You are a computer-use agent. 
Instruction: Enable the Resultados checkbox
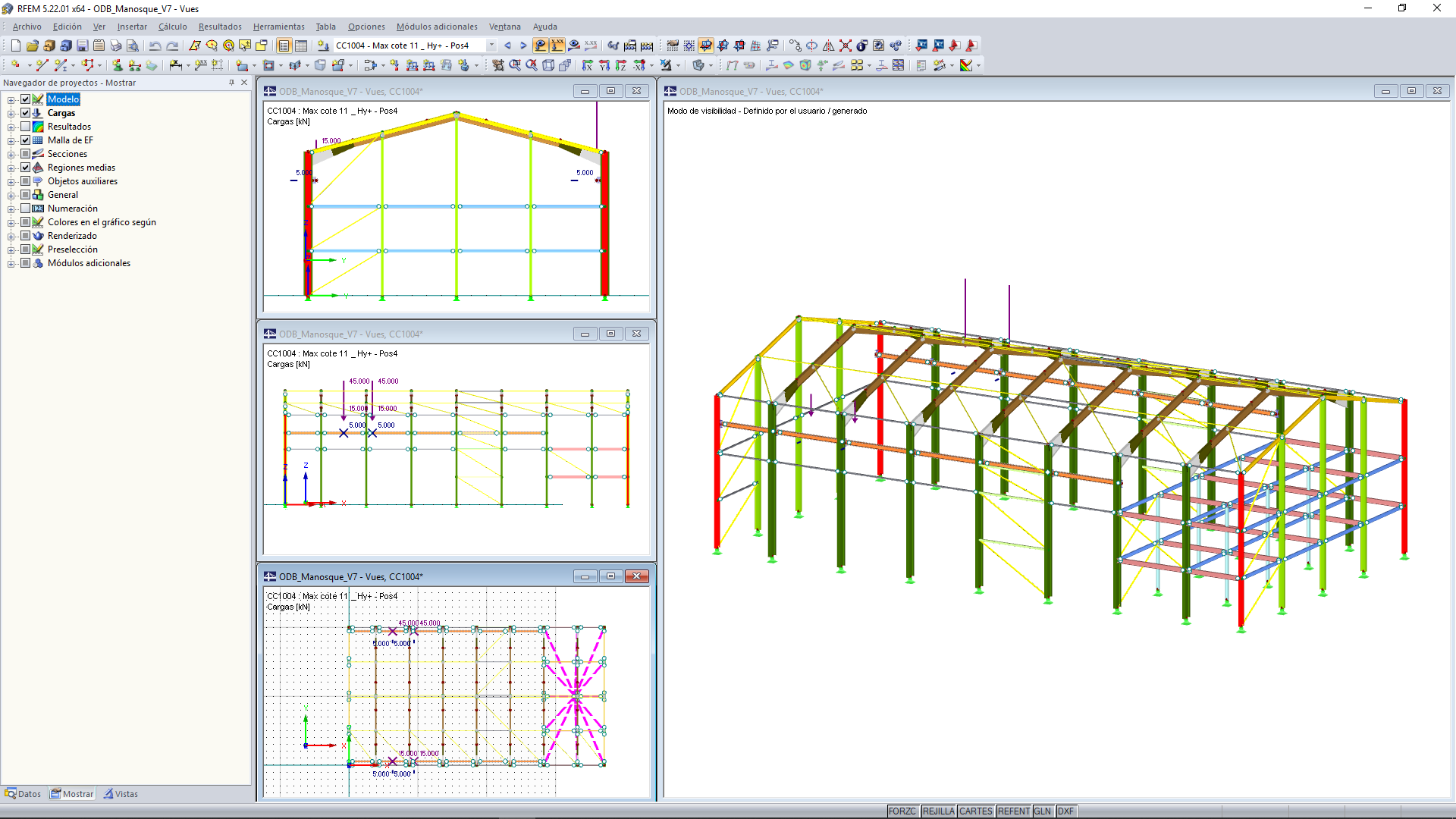coord(26,126)
